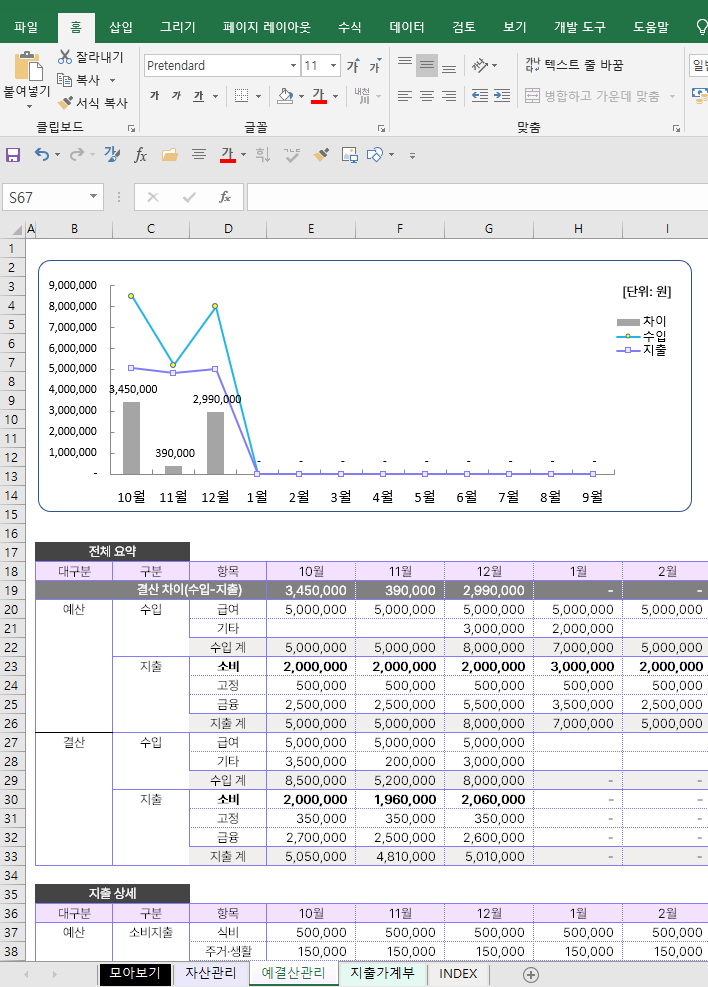Click the Paste (붙여넣기) clipboard icon
708x987 pixels.
28,66
